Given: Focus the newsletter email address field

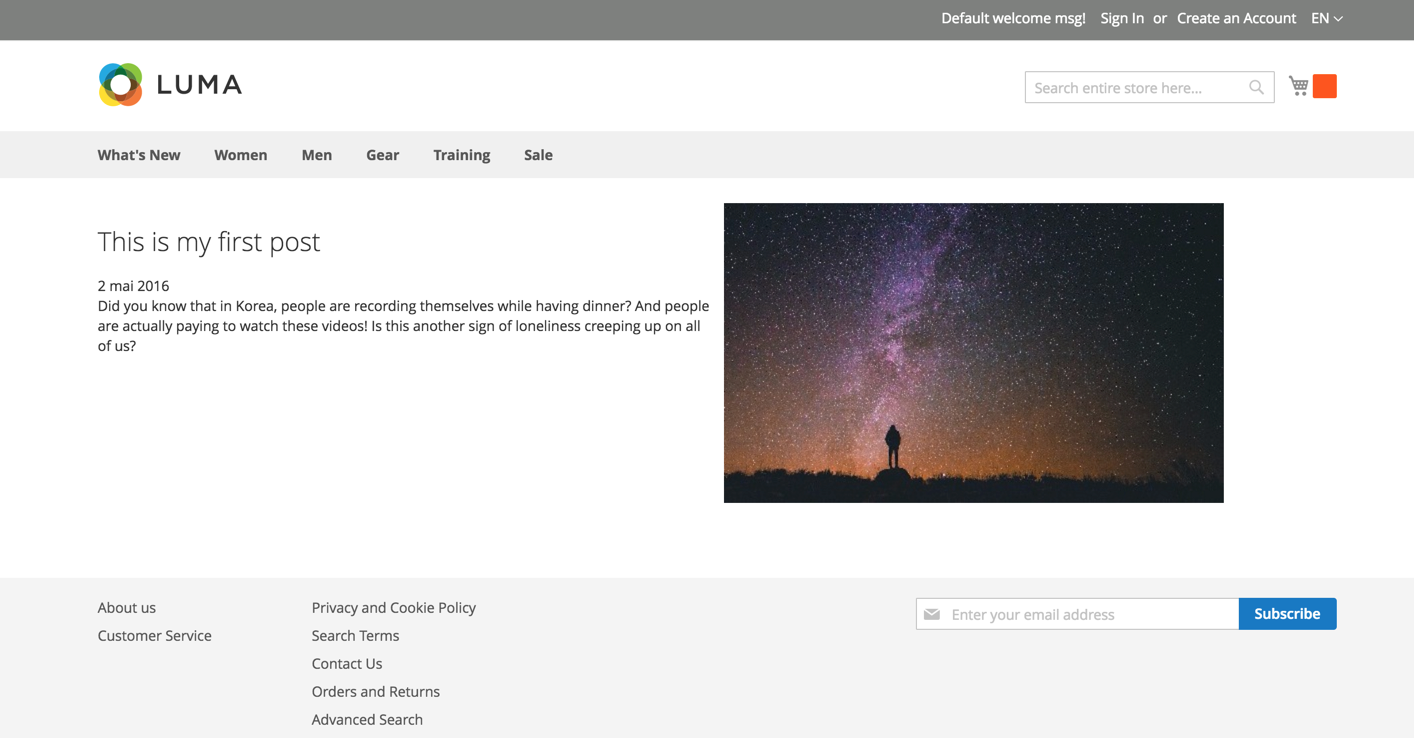Looking at the screenshot, I should click(1077, 614).
